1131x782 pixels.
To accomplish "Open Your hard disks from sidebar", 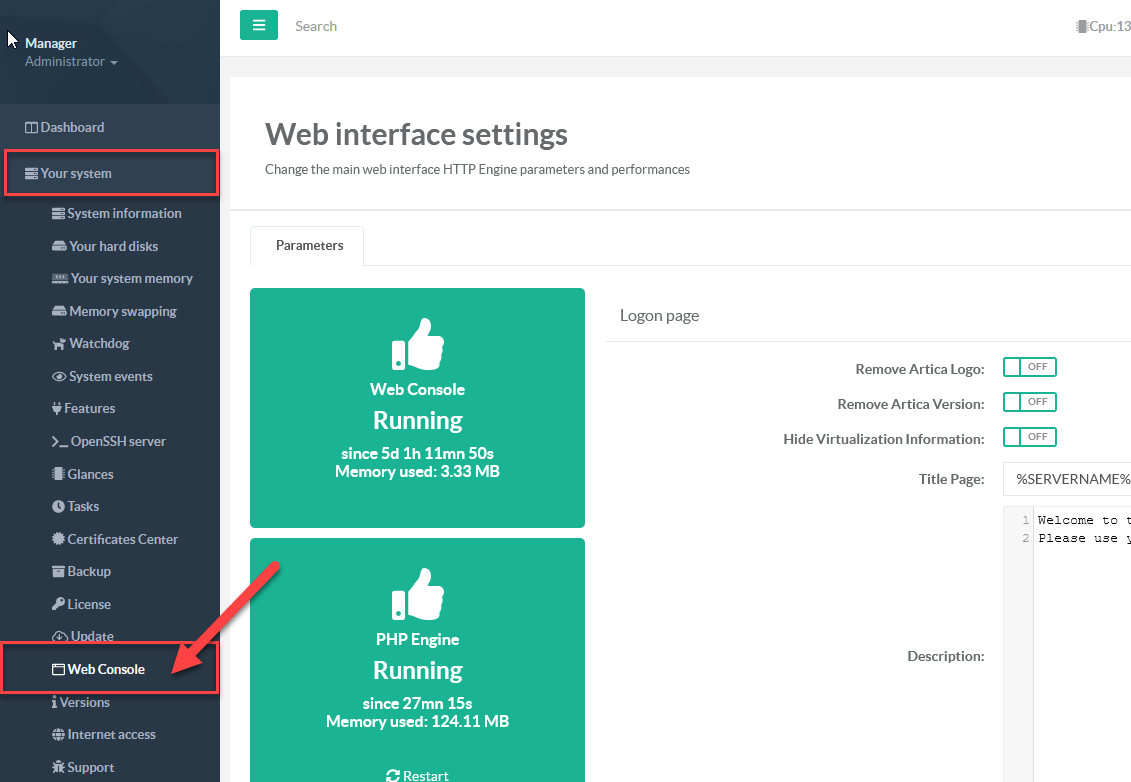I will (x=113, y=246).
